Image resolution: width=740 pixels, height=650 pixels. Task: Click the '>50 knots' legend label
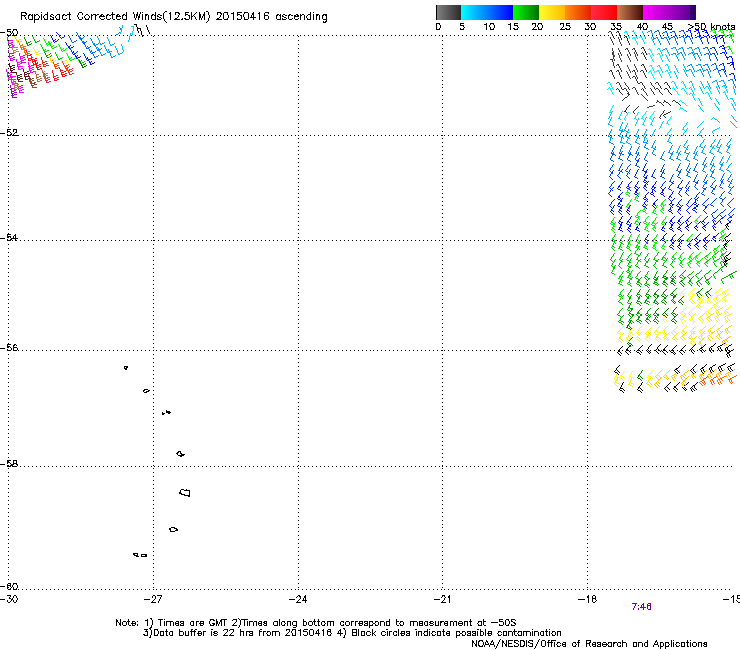(711, 27)
